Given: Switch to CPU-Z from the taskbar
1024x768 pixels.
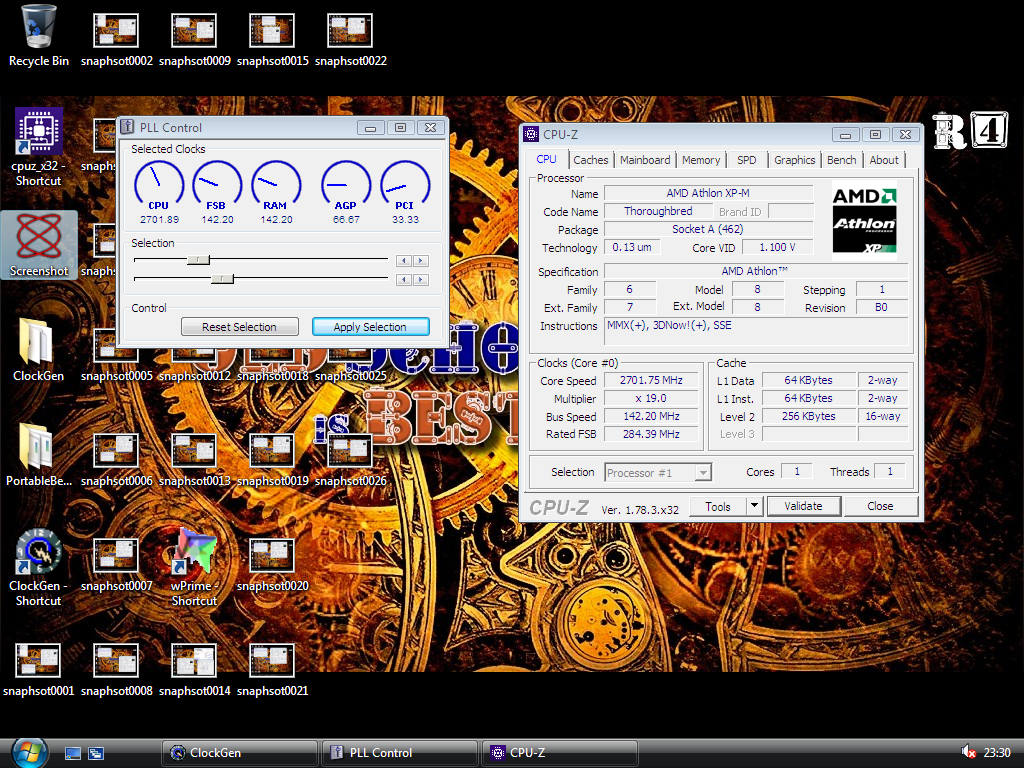Looking at the screenshot, I should [559, 753].
